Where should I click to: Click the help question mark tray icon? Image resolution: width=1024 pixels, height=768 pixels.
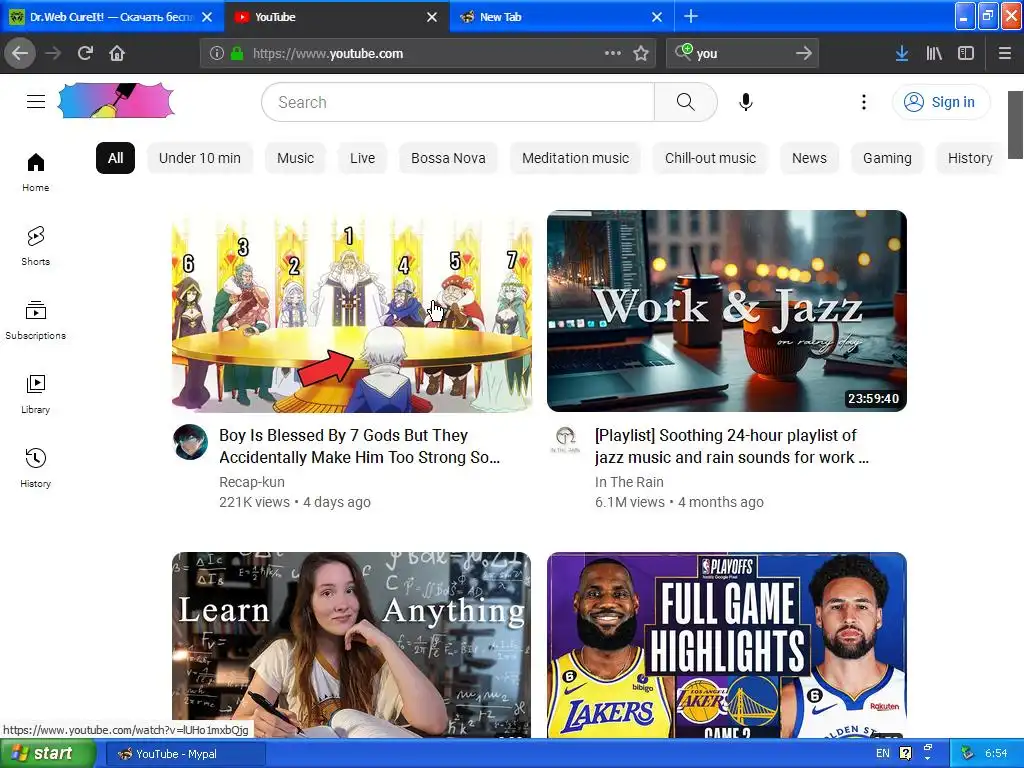point(905,753)
